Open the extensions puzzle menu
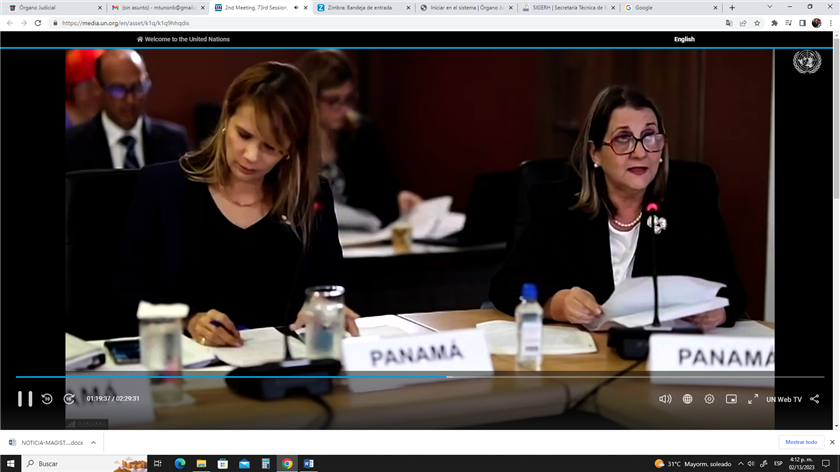 pyautogui.click(x=774, y=23)
